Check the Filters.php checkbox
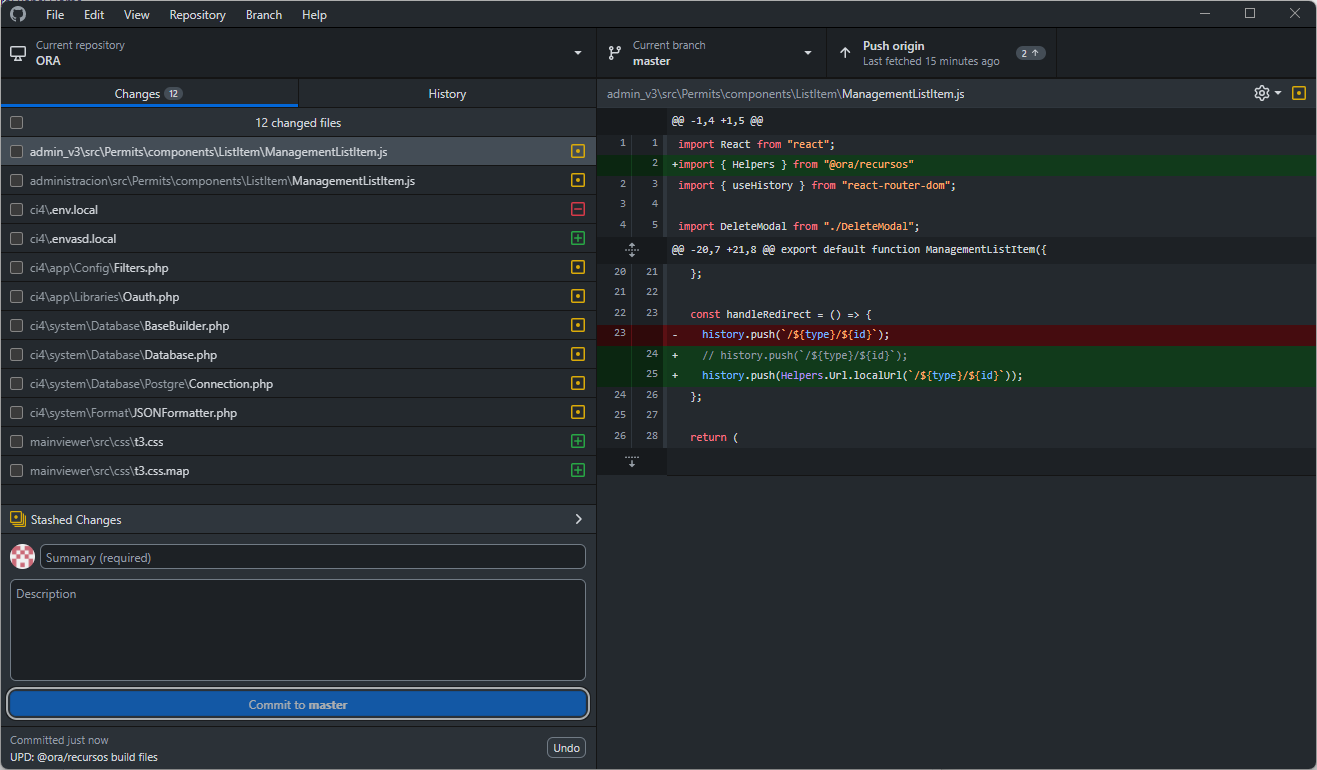Image resolution: width=1317 pixels, height=770 pixels. click(17, 268)
